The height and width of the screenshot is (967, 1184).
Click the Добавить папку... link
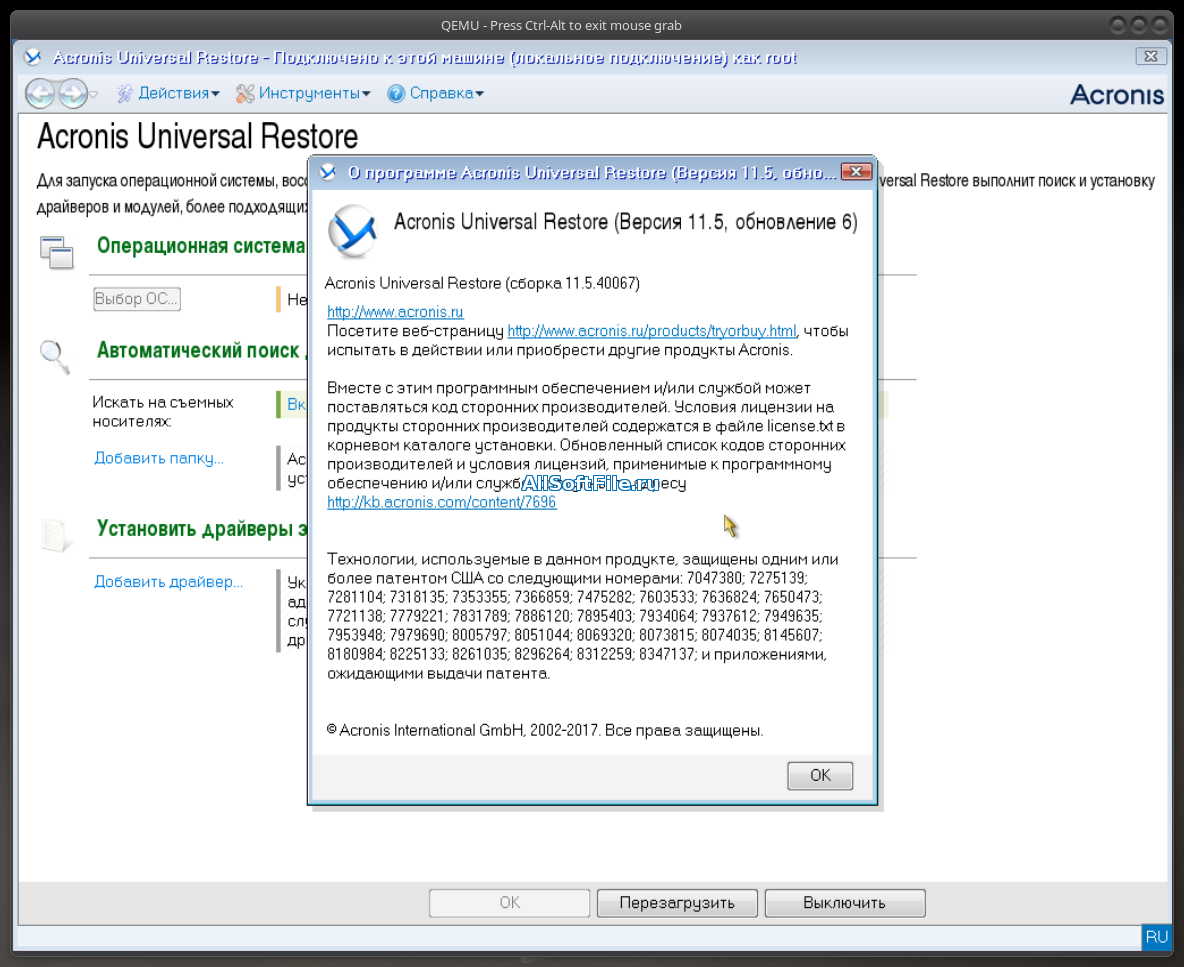(159, 458)
